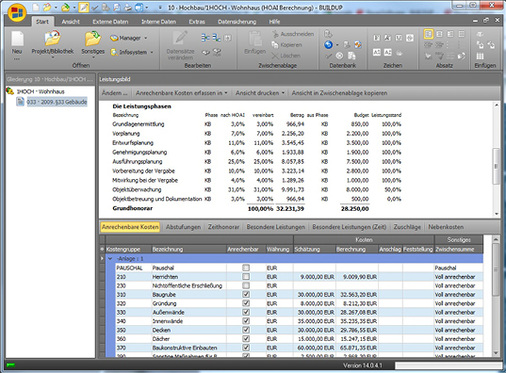Click the Baugrube Schätzung cell 30.000,00 EUR

[x=314, y=295]
